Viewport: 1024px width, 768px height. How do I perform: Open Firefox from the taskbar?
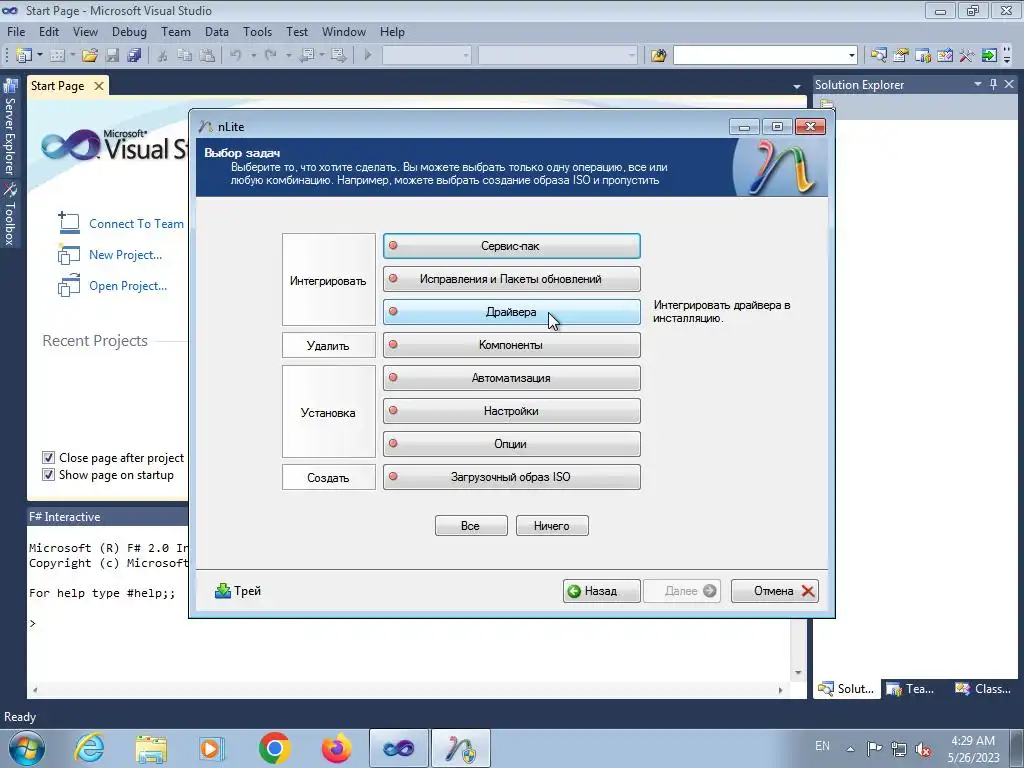pyautogui.click(x=336, y=748)
